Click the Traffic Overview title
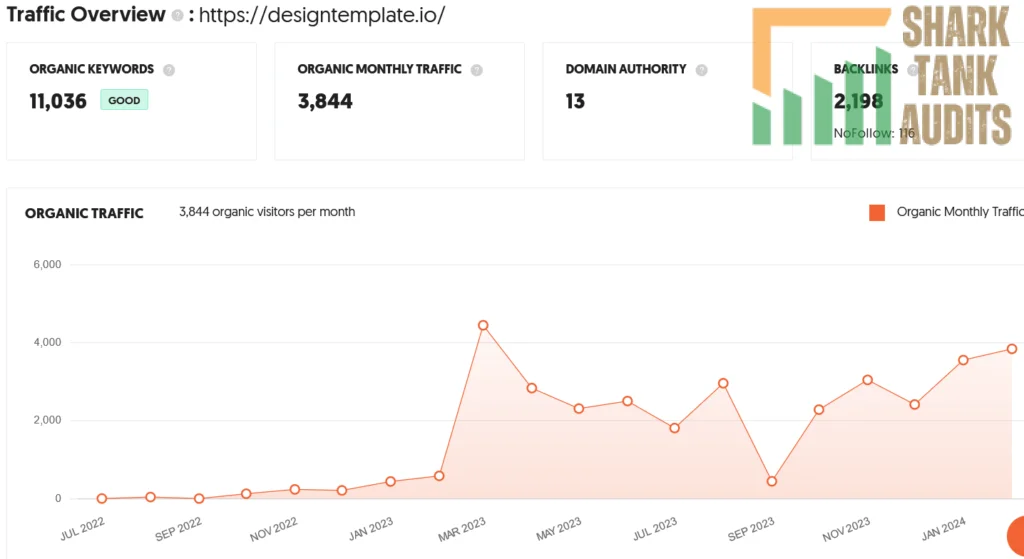 pyautogui.click(x=86, y=14)
